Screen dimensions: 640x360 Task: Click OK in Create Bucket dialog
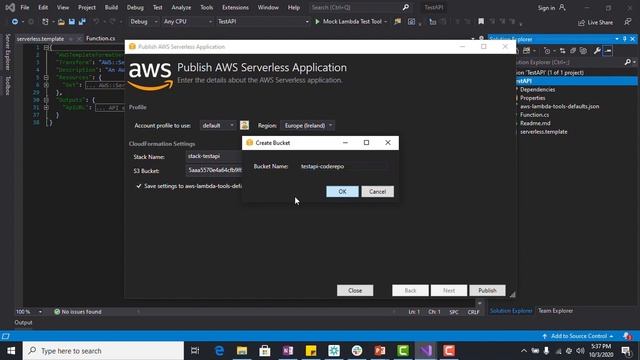342,191
